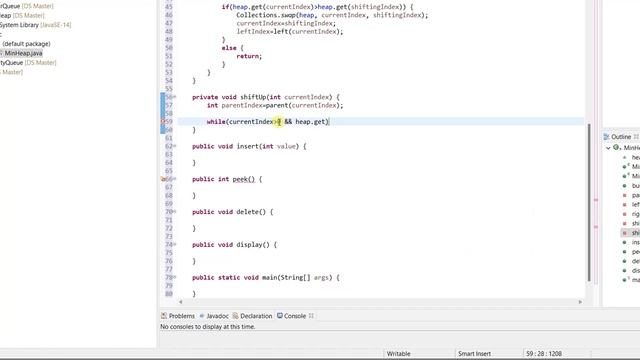Click the horizontal scrollbar left arrow
This screenshot has height=360, width=640.
tap(181, 302)
